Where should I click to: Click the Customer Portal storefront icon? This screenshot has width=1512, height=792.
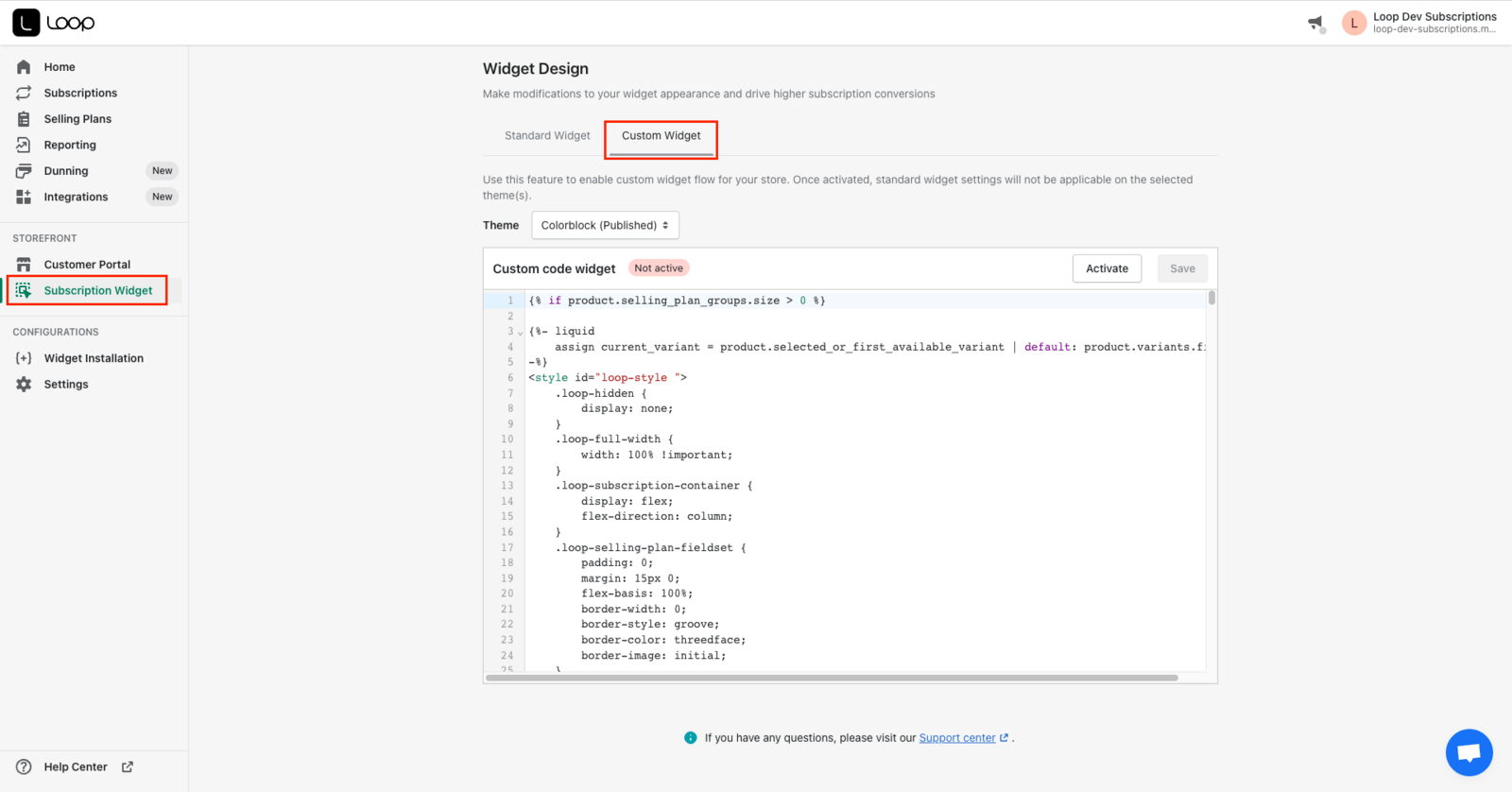point(24,265)
